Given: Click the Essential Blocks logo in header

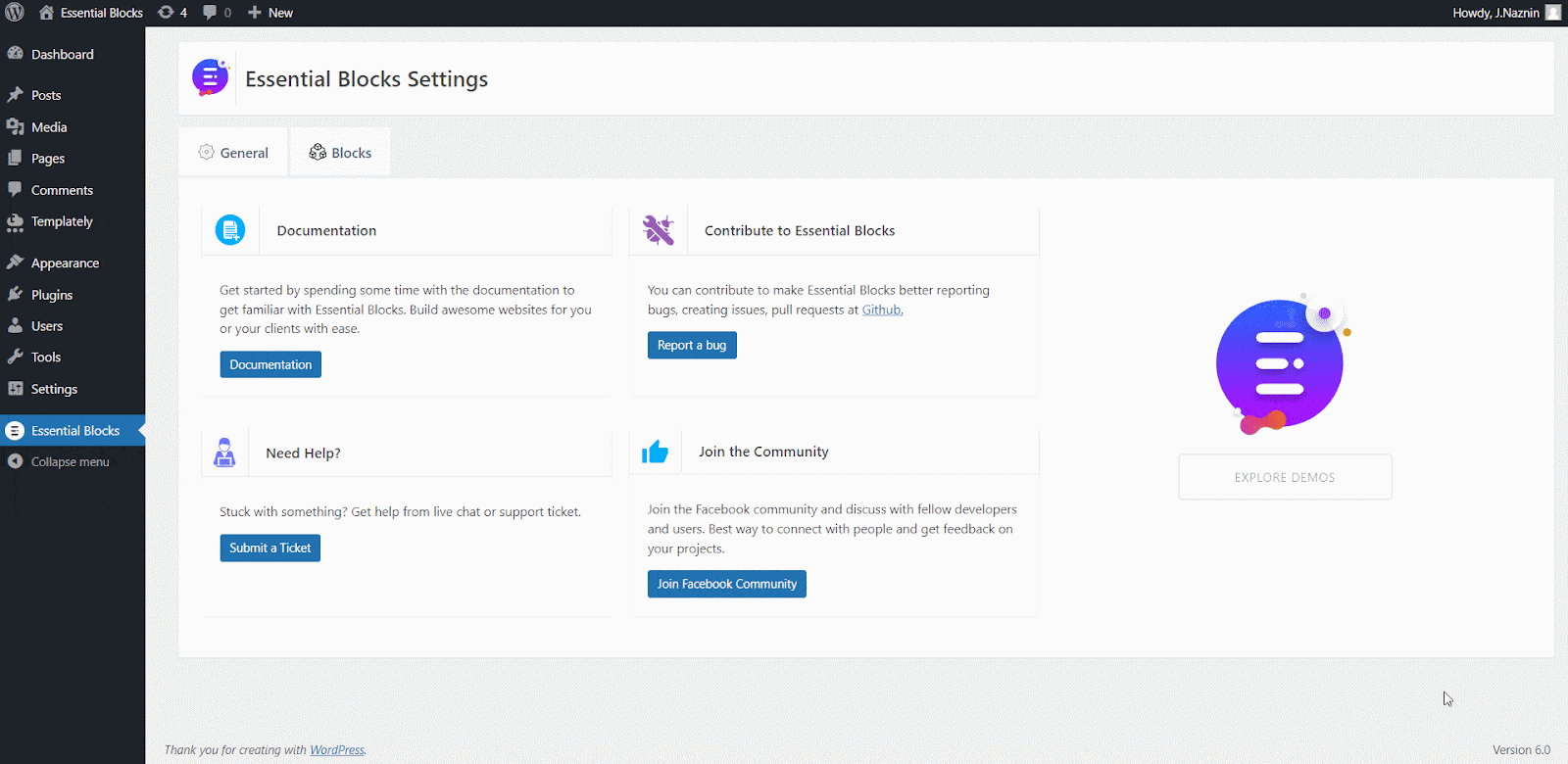Looking at the screenshot, I should (x=210, y=77).
